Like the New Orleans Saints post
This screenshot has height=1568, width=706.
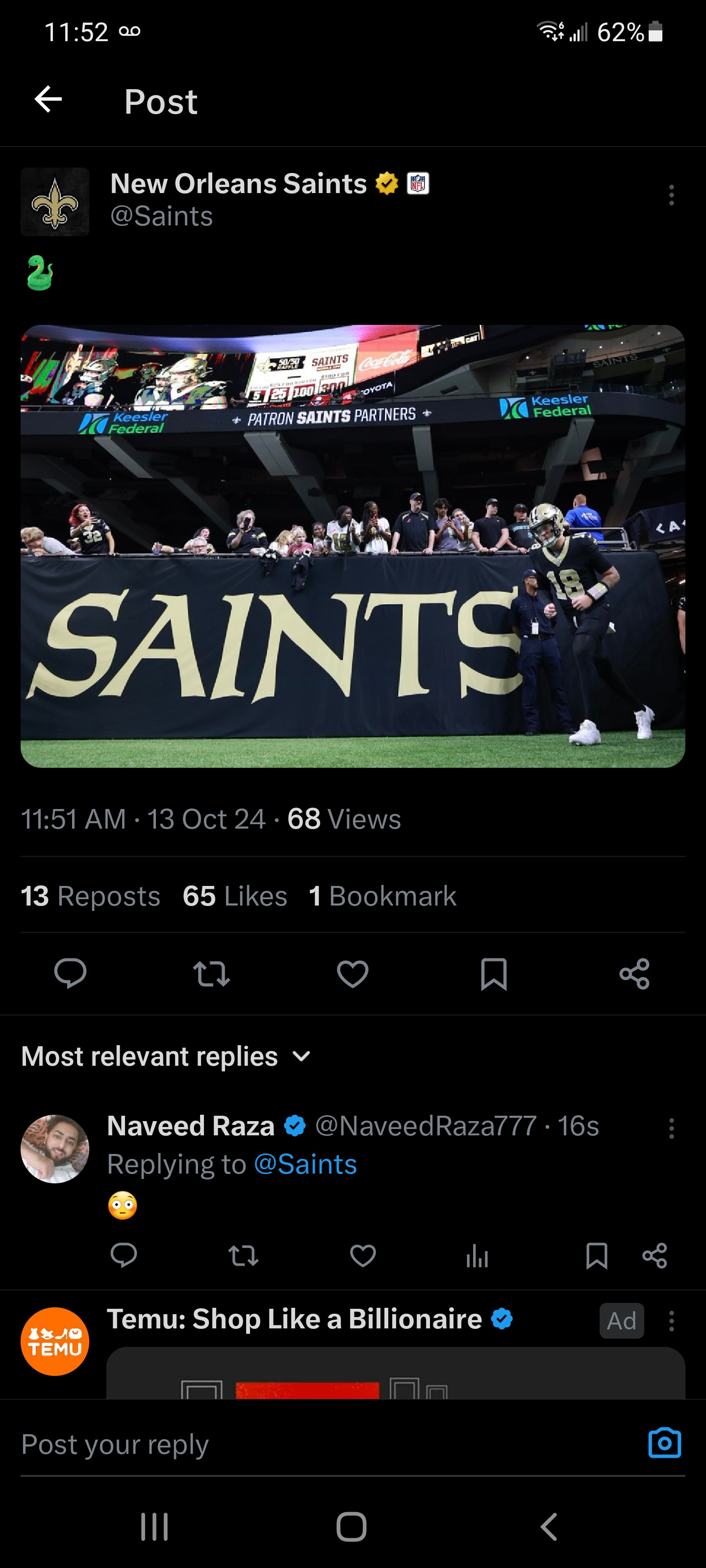pos(353,973)
